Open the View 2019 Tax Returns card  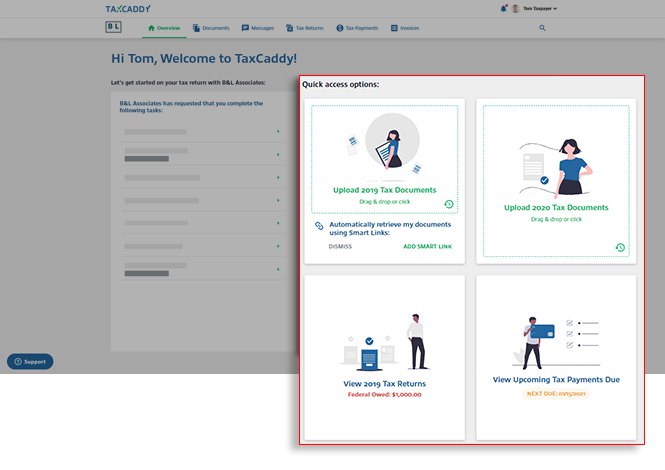point(385,358)
